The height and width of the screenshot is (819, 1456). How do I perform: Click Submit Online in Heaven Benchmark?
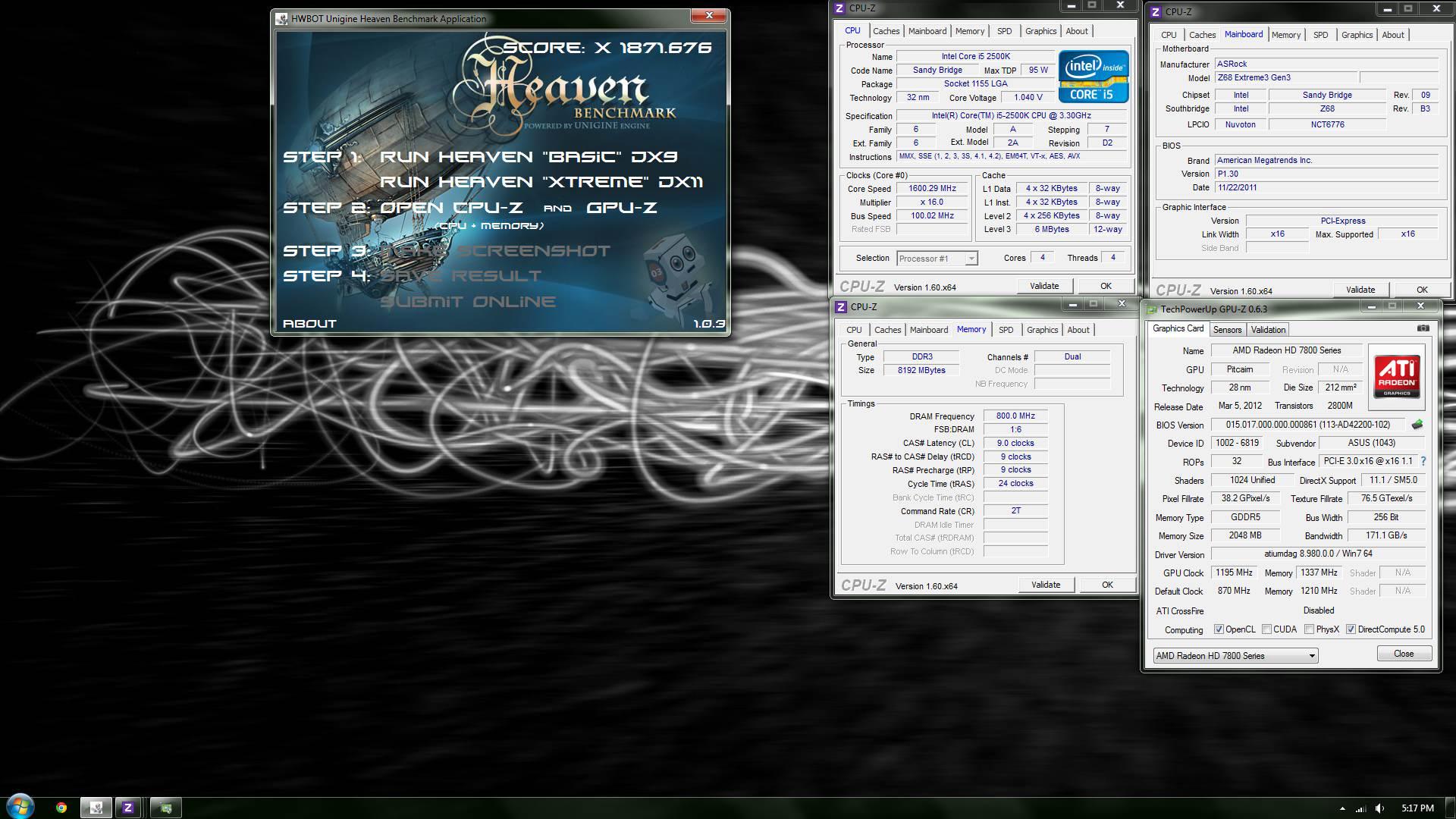(468, 302)
